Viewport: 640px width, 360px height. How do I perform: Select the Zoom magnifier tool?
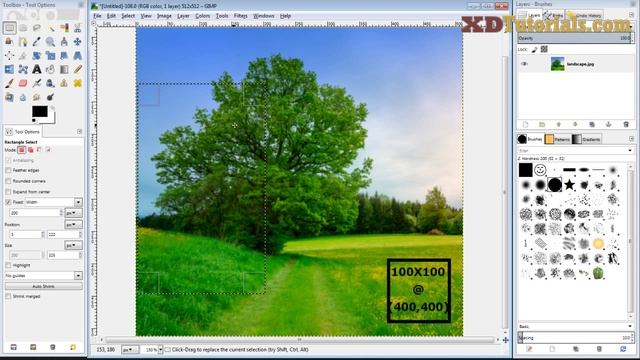[x=51, y=42]
